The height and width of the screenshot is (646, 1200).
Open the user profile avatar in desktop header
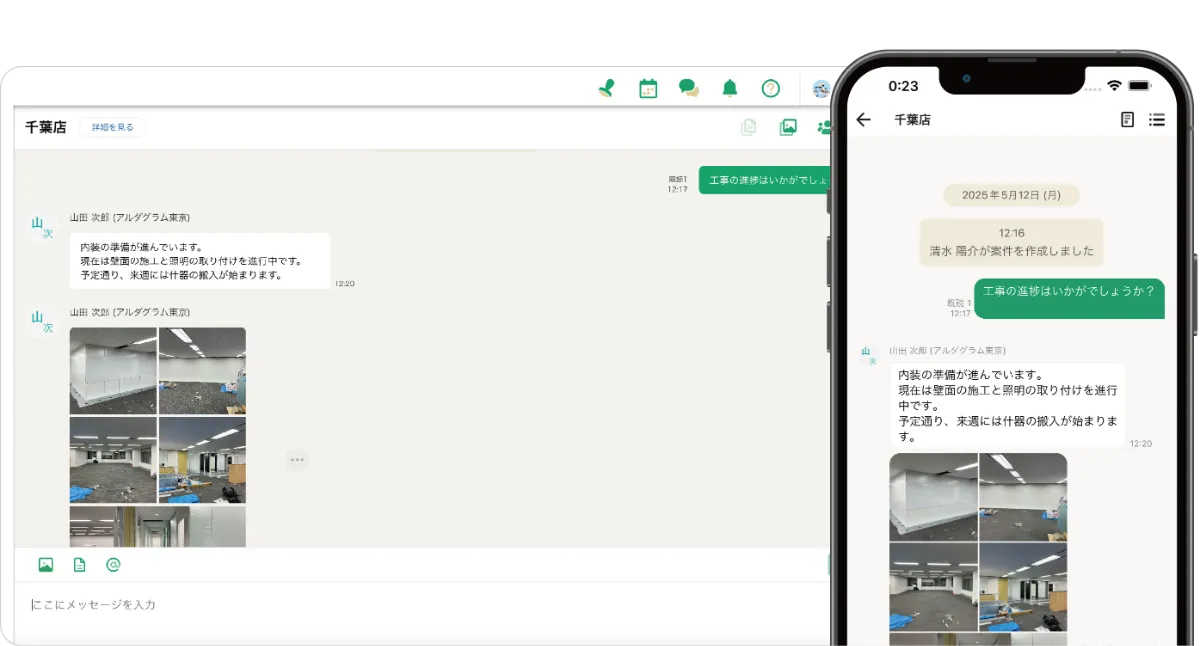click(x=821, y=88)
